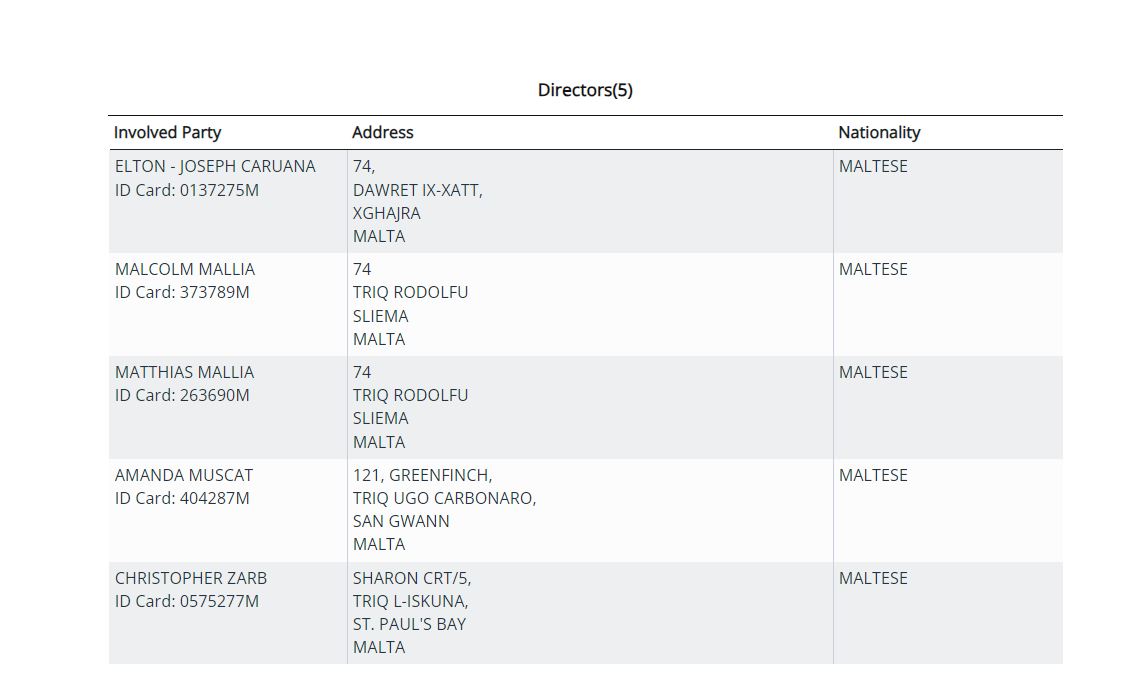Click the name Malcolm Mallia
1128x696 pixels.
point(185,269)
